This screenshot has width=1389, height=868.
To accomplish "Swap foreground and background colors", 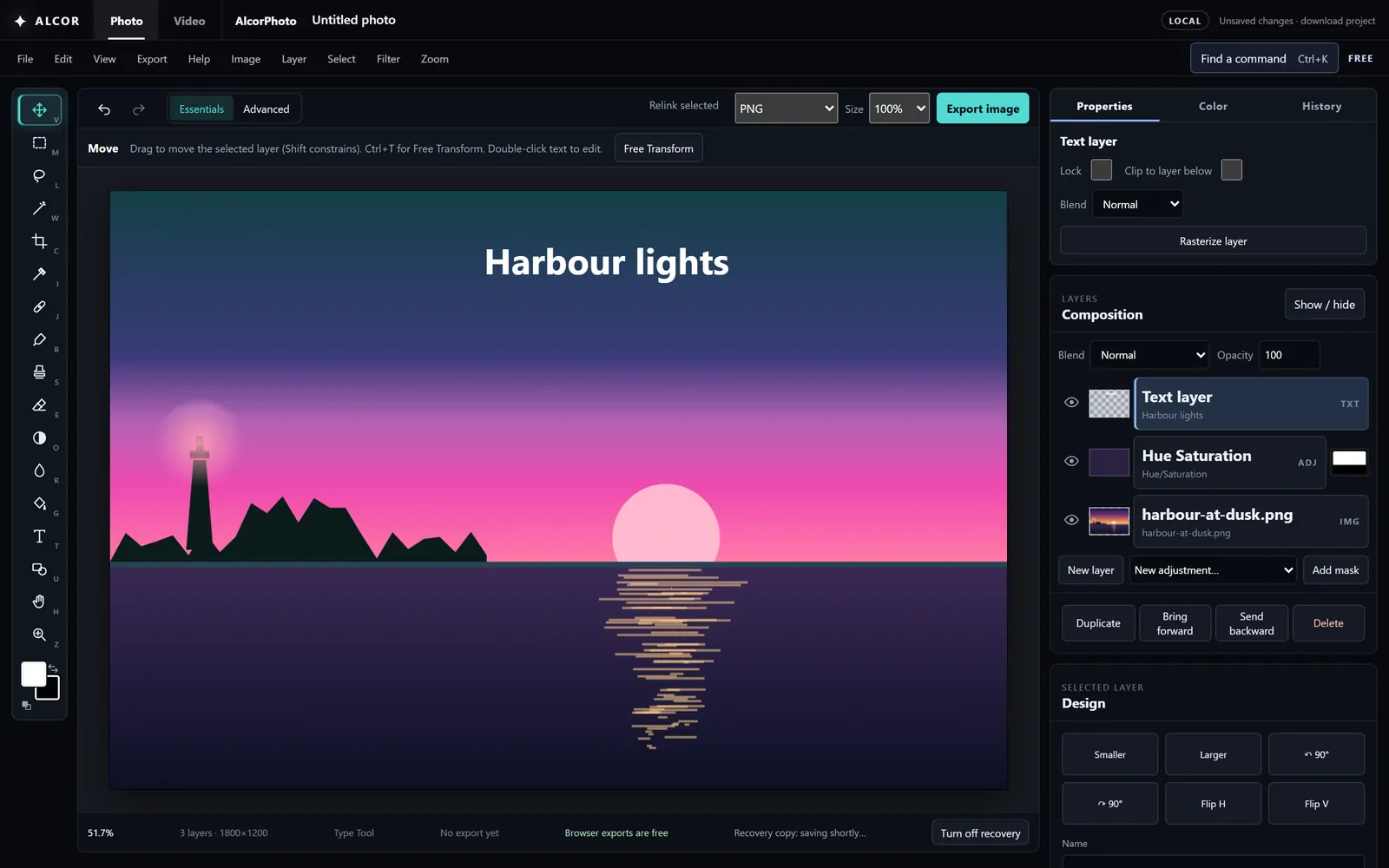I will coord(53,667).
